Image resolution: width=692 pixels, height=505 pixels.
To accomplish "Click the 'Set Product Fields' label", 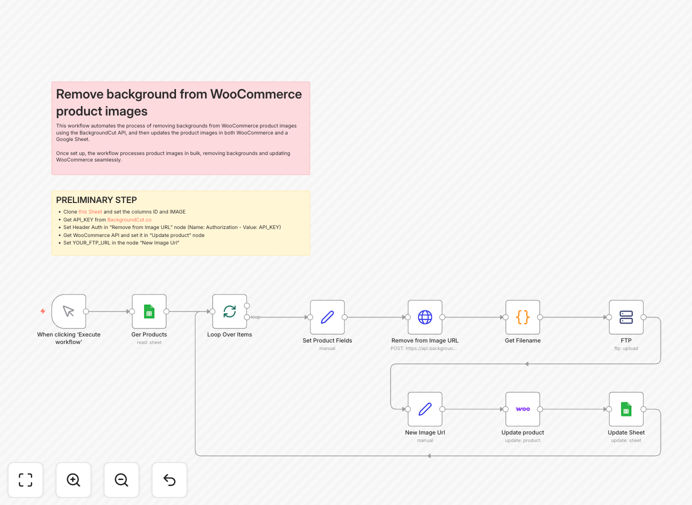I will 327,340.
